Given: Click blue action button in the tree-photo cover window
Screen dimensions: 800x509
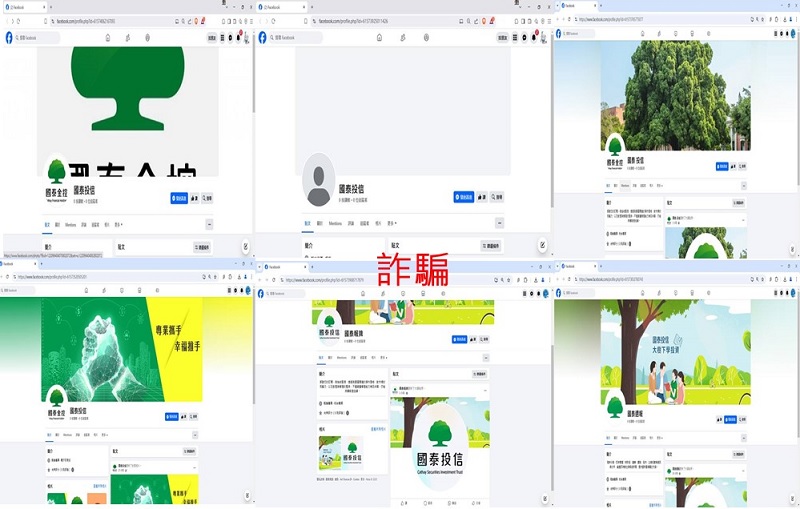Looking at the screenshot, I should pyautogui.click(x=722, y=166).
